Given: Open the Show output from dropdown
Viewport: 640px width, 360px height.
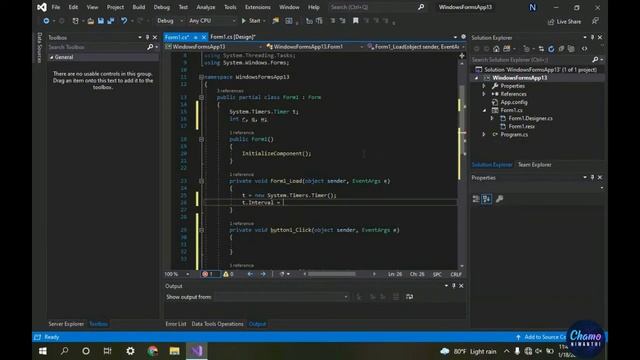Looking at the screenshot, I should tap(282, 297).
